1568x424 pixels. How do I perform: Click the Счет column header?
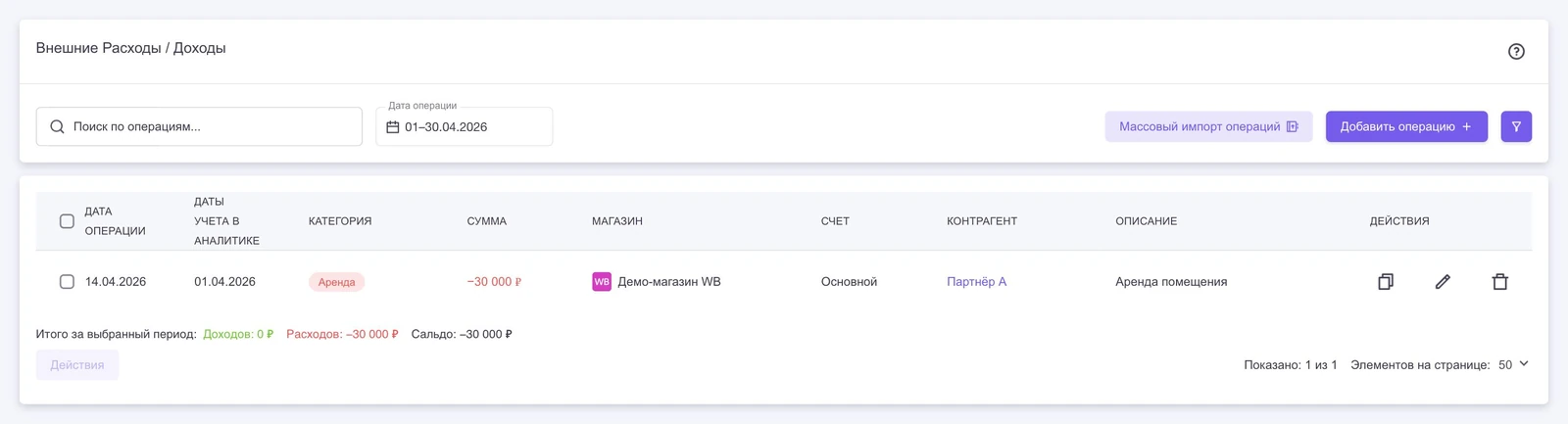pyautogui.click(x=835, y=221)
